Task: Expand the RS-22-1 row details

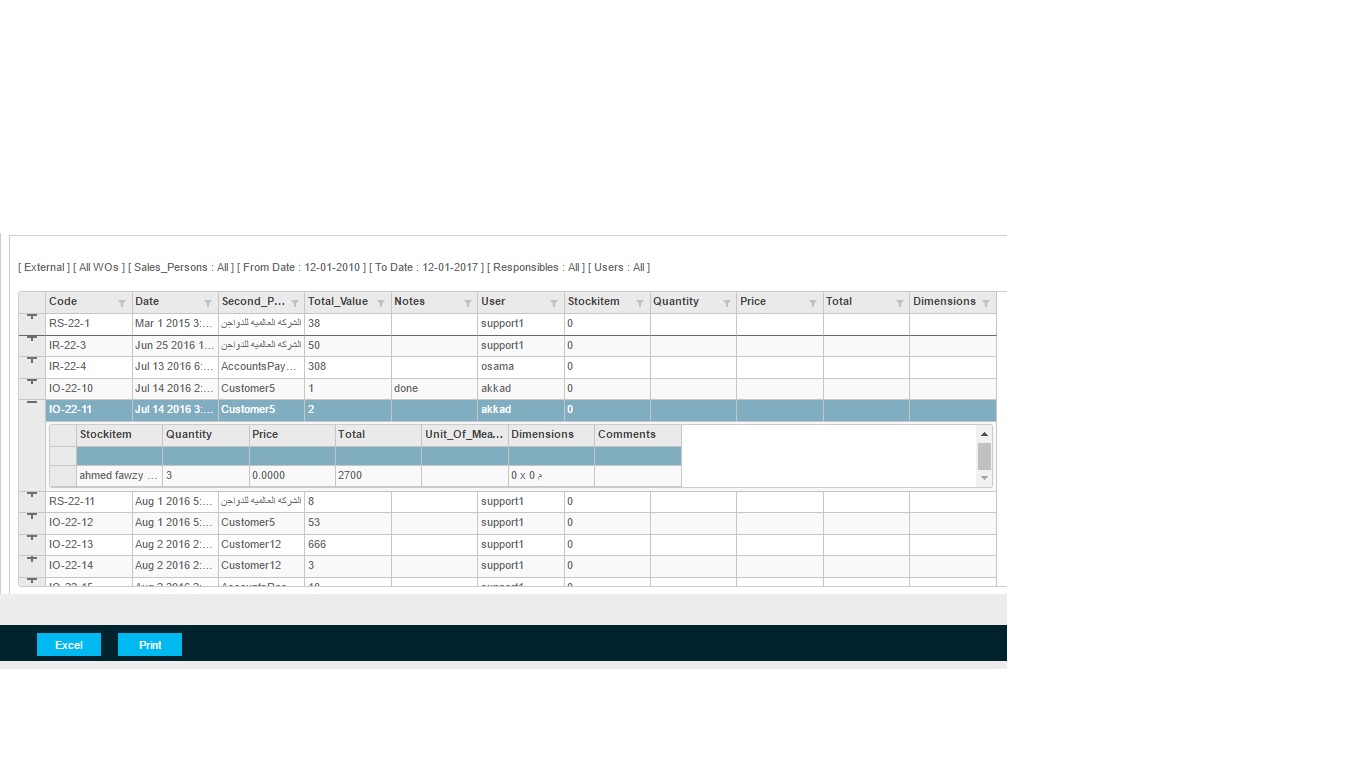Action: (32, 317)
